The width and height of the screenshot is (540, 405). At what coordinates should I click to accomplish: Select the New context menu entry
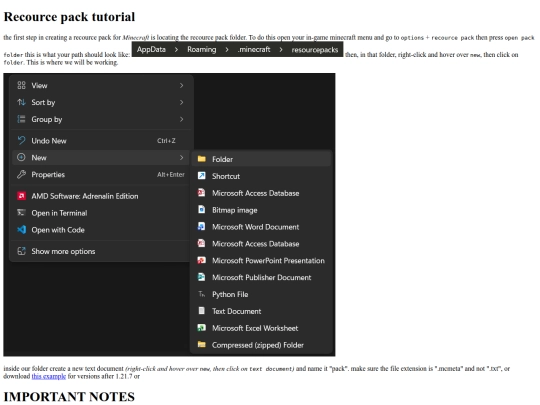click(x=101, y=157)
